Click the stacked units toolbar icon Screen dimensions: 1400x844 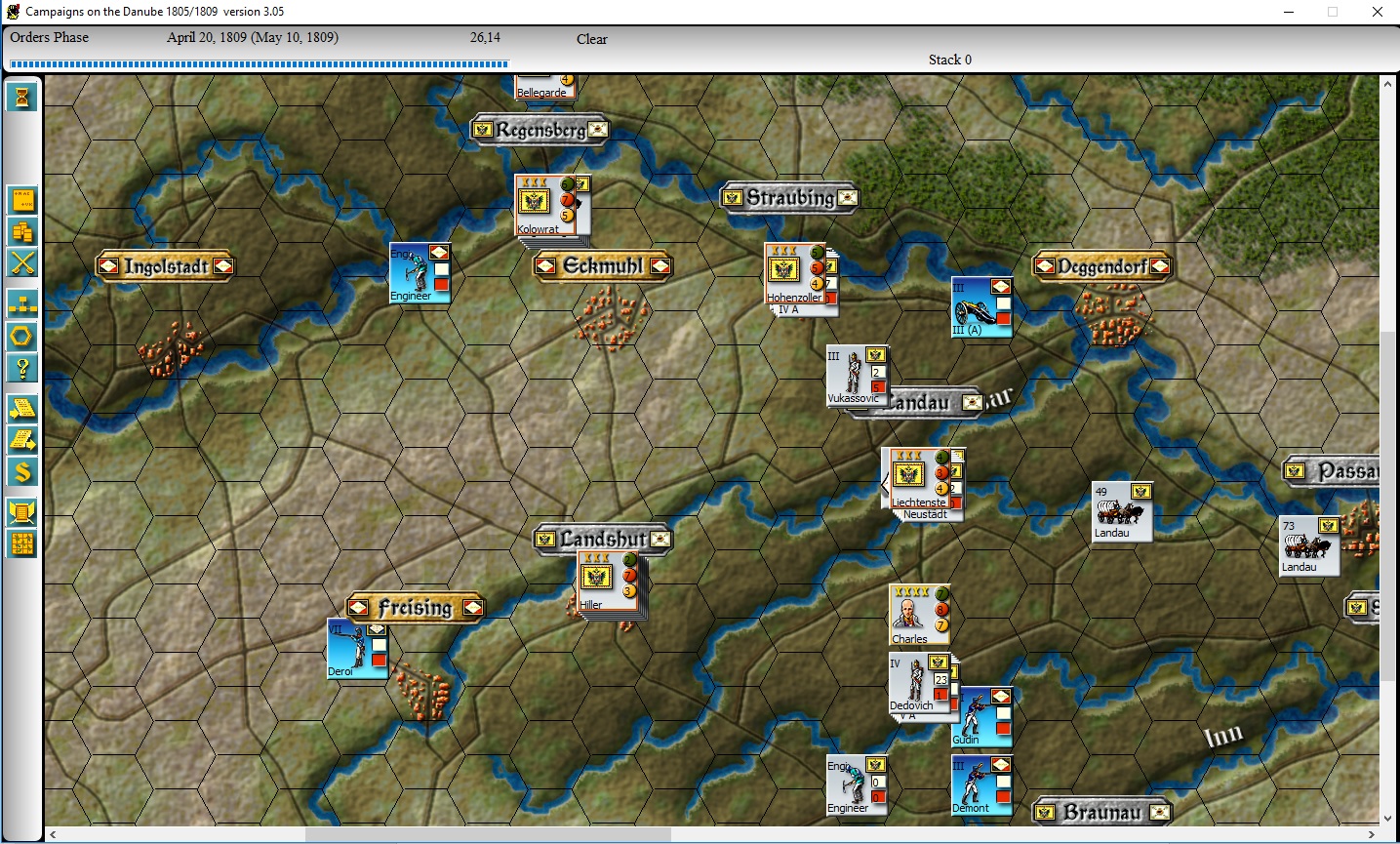click(22, 231)
